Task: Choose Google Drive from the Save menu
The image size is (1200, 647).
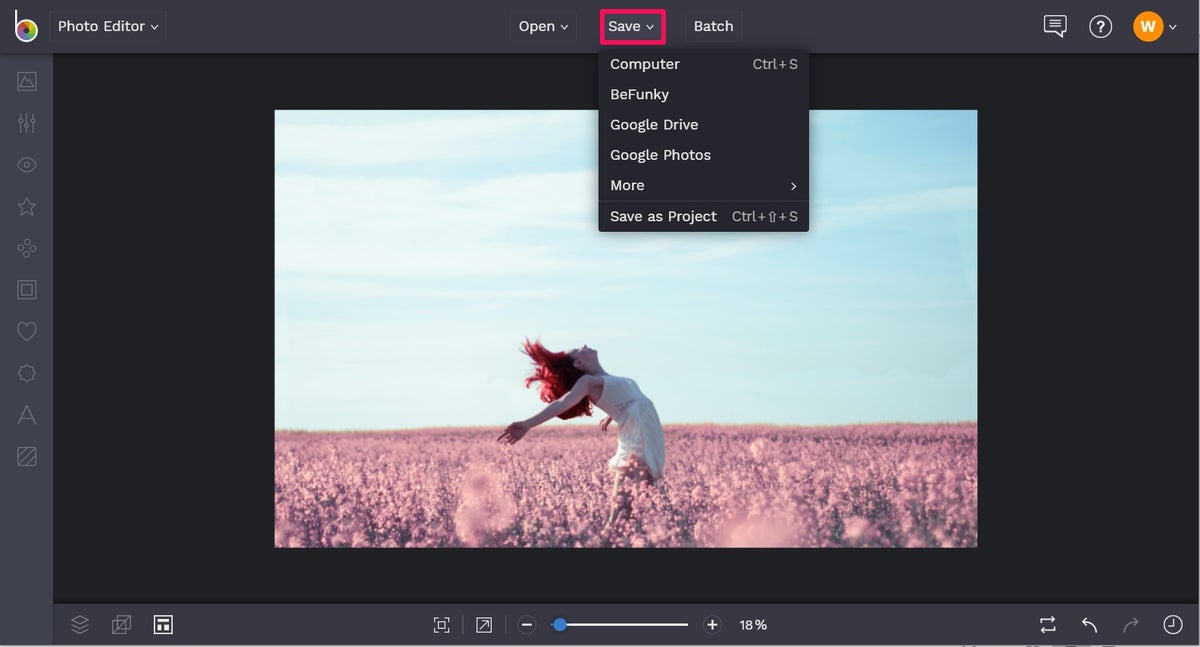Action: point(654,124)
